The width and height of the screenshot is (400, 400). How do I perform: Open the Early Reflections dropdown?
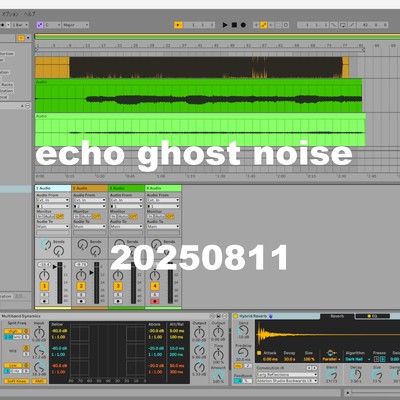[x=287, y=375]
